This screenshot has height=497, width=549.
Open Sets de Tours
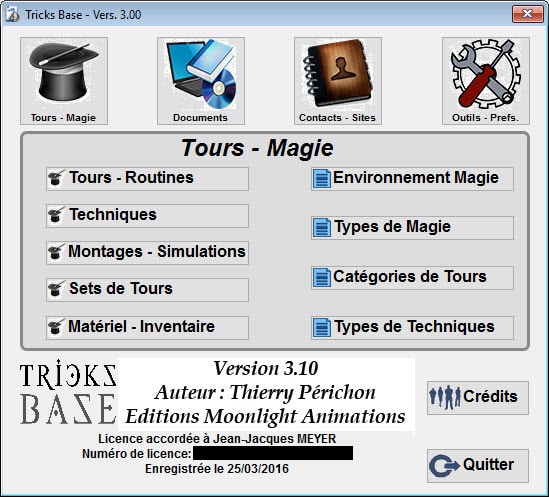pos(147,290)
